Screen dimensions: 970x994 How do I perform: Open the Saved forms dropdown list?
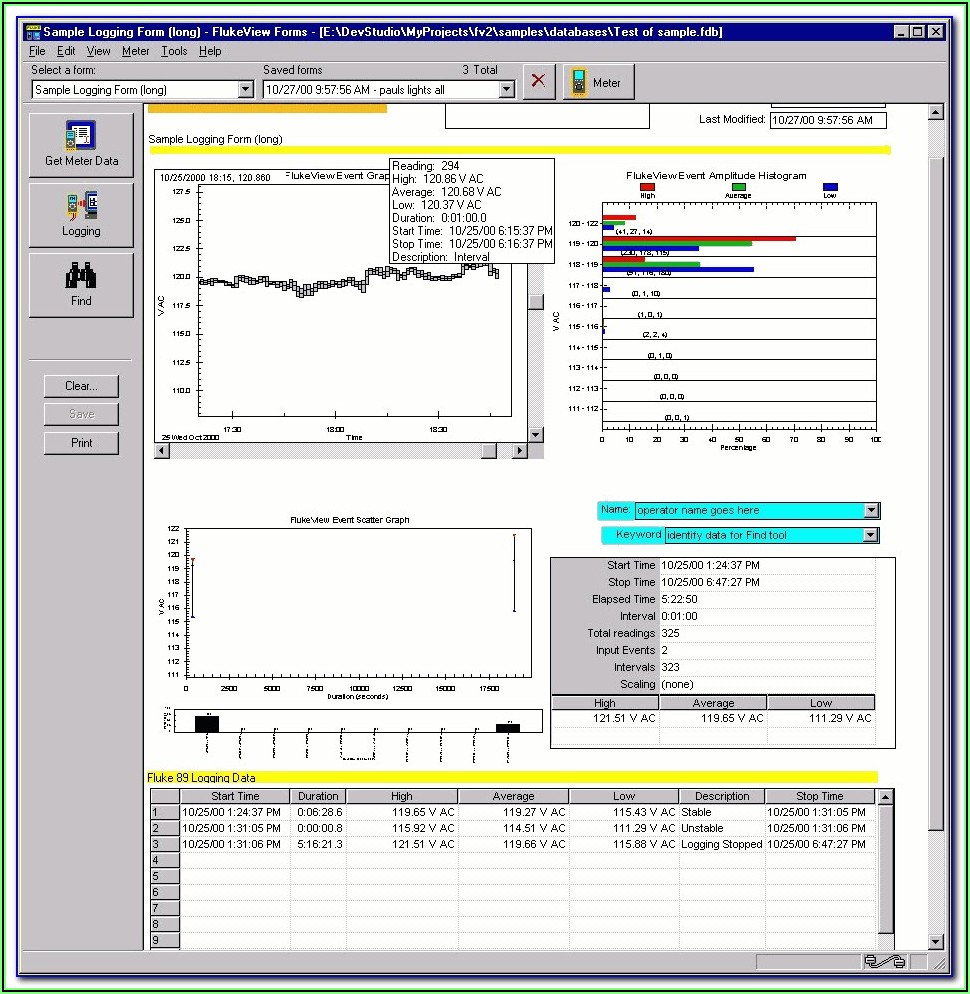pos(506,90)
